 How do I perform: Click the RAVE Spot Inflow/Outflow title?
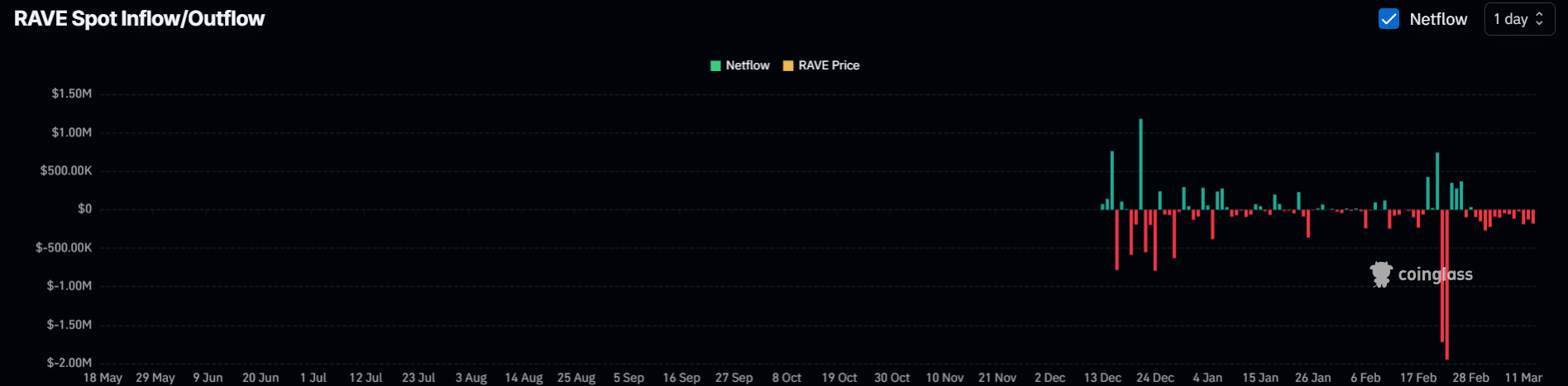(x=139, y=19)
